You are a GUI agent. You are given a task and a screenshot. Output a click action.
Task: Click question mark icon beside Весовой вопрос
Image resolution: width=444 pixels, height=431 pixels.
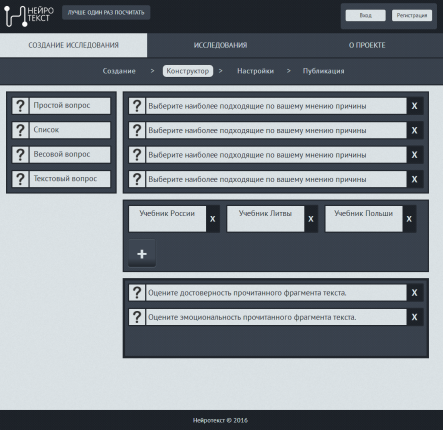pos(20,155)
